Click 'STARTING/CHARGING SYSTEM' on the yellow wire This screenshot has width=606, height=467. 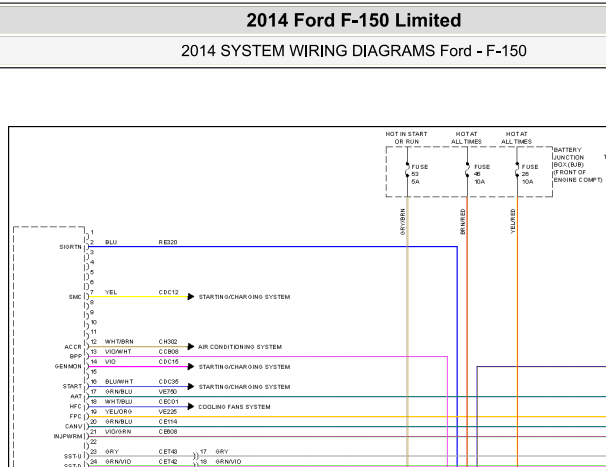(x=244, y=297)
